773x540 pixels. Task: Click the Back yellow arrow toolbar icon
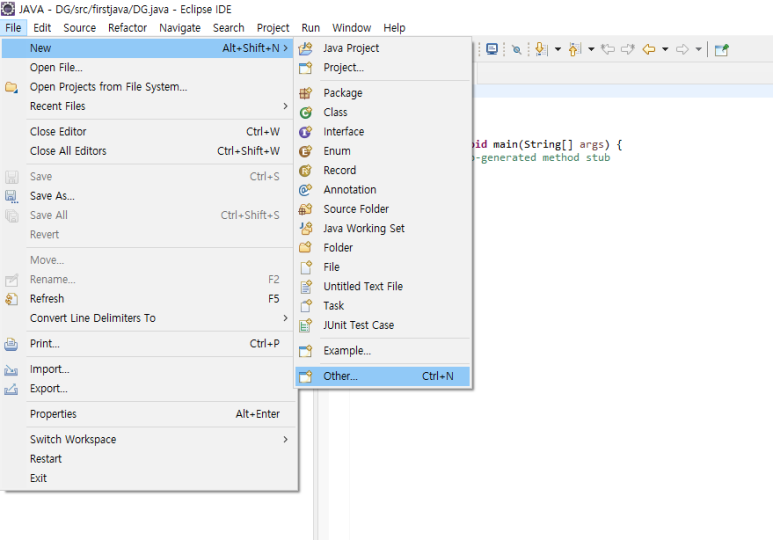tap(649, 49)
